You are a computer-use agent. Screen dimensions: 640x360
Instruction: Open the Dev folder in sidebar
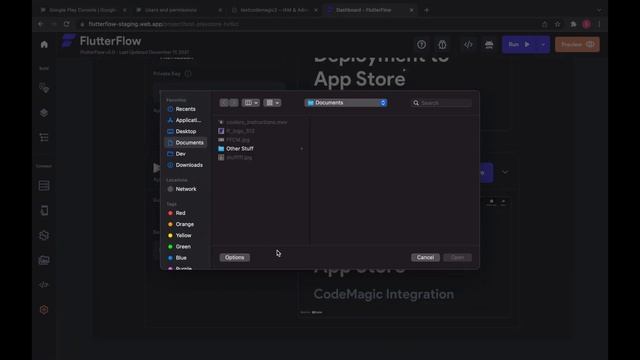click(x=176, y=154)
